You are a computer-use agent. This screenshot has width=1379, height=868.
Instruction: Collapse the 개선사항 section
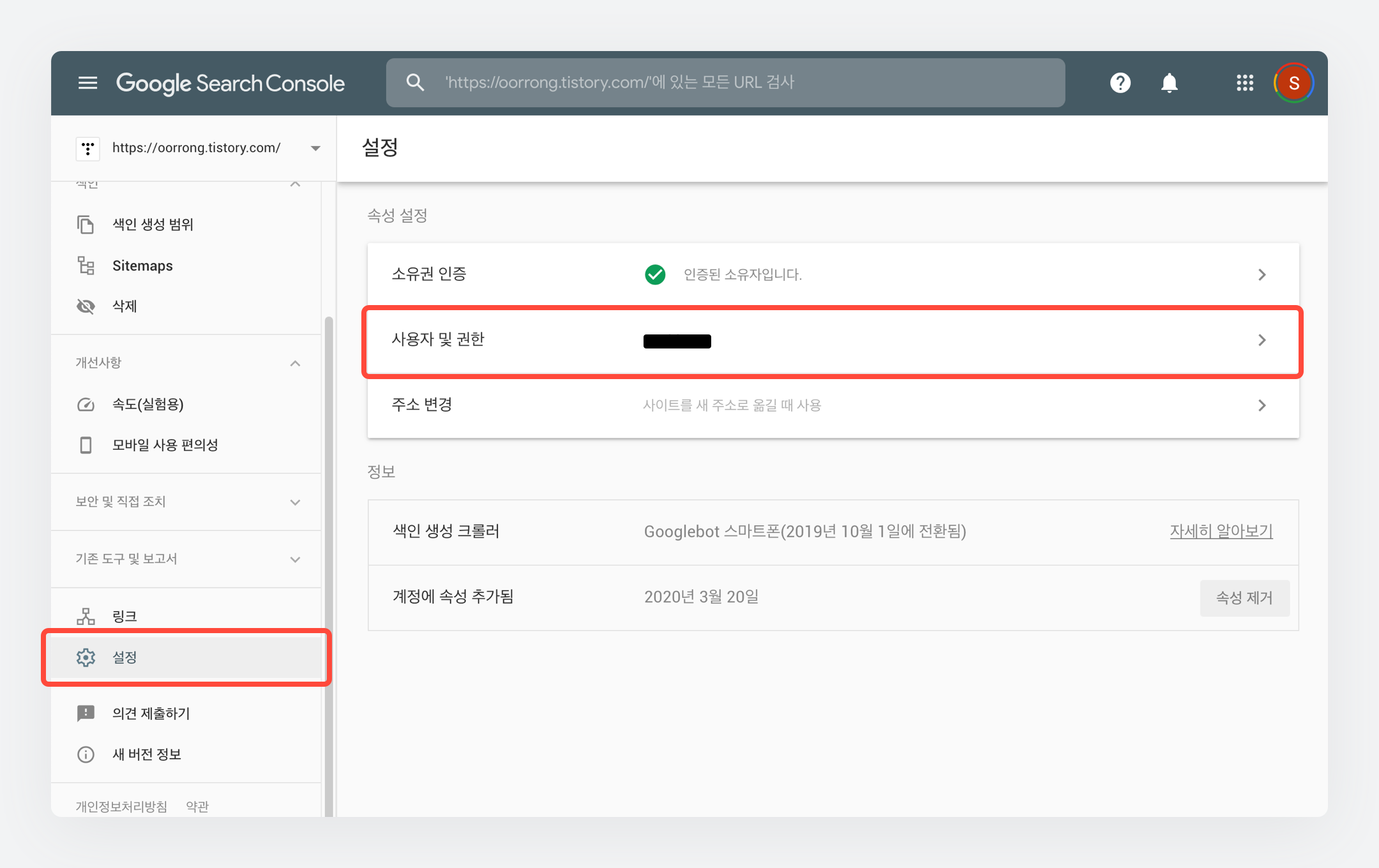pyautogui.click(x=295, y=363)
